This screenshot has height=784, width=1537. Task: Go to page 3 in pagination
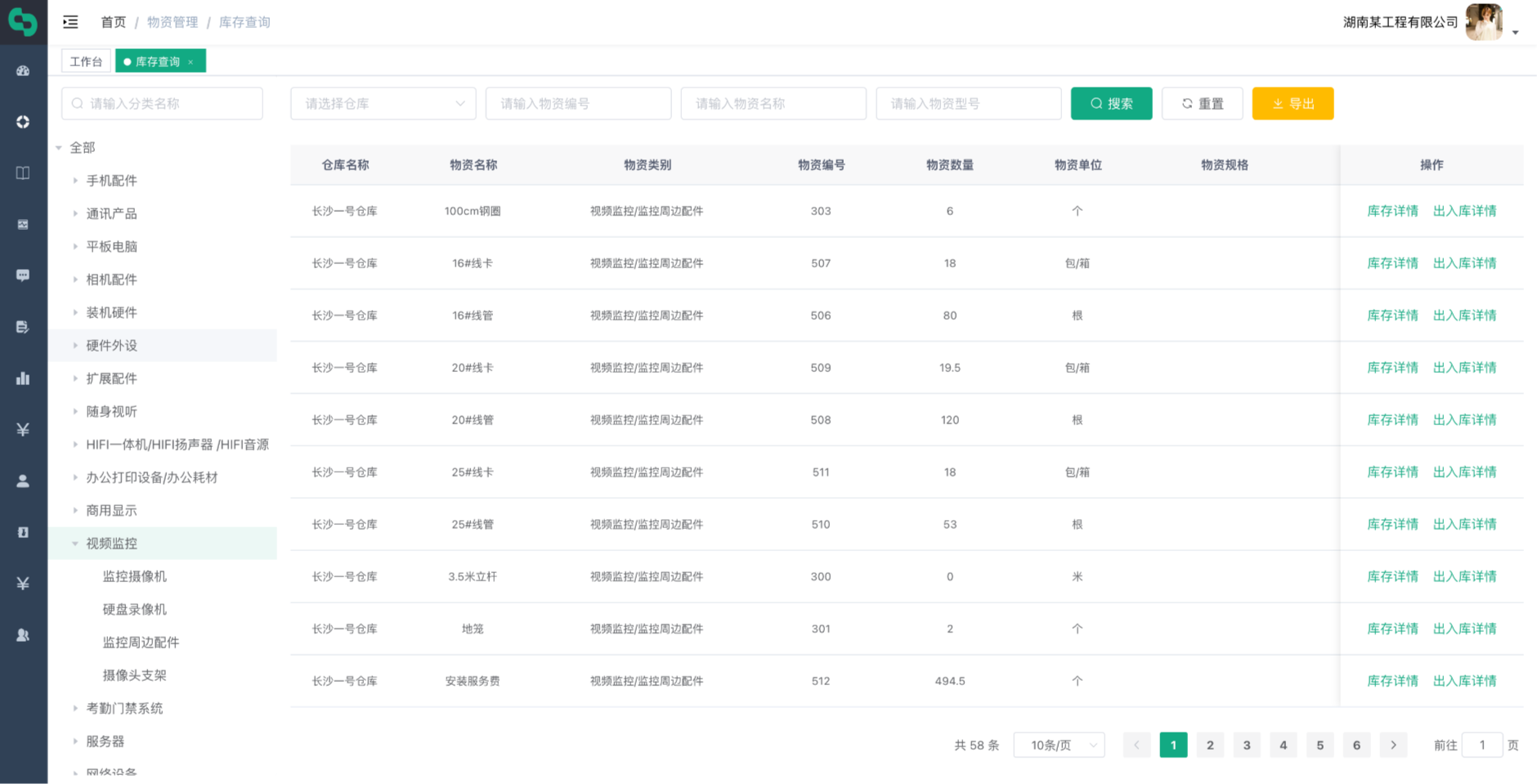[1247, 745]
